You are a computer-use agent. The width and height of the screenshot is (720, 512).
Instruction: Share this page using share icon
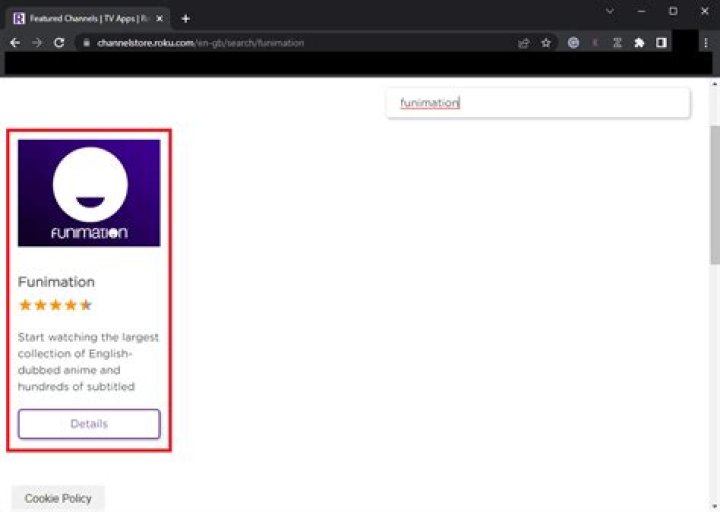[523, 43]
